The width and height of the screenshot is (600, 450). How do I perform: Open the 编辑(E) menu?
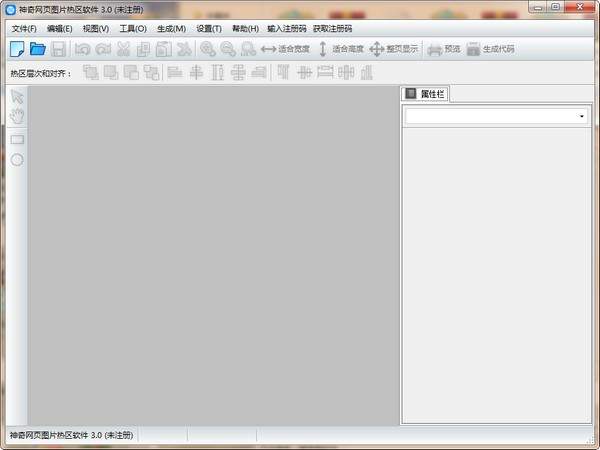[x=59, y=29]
